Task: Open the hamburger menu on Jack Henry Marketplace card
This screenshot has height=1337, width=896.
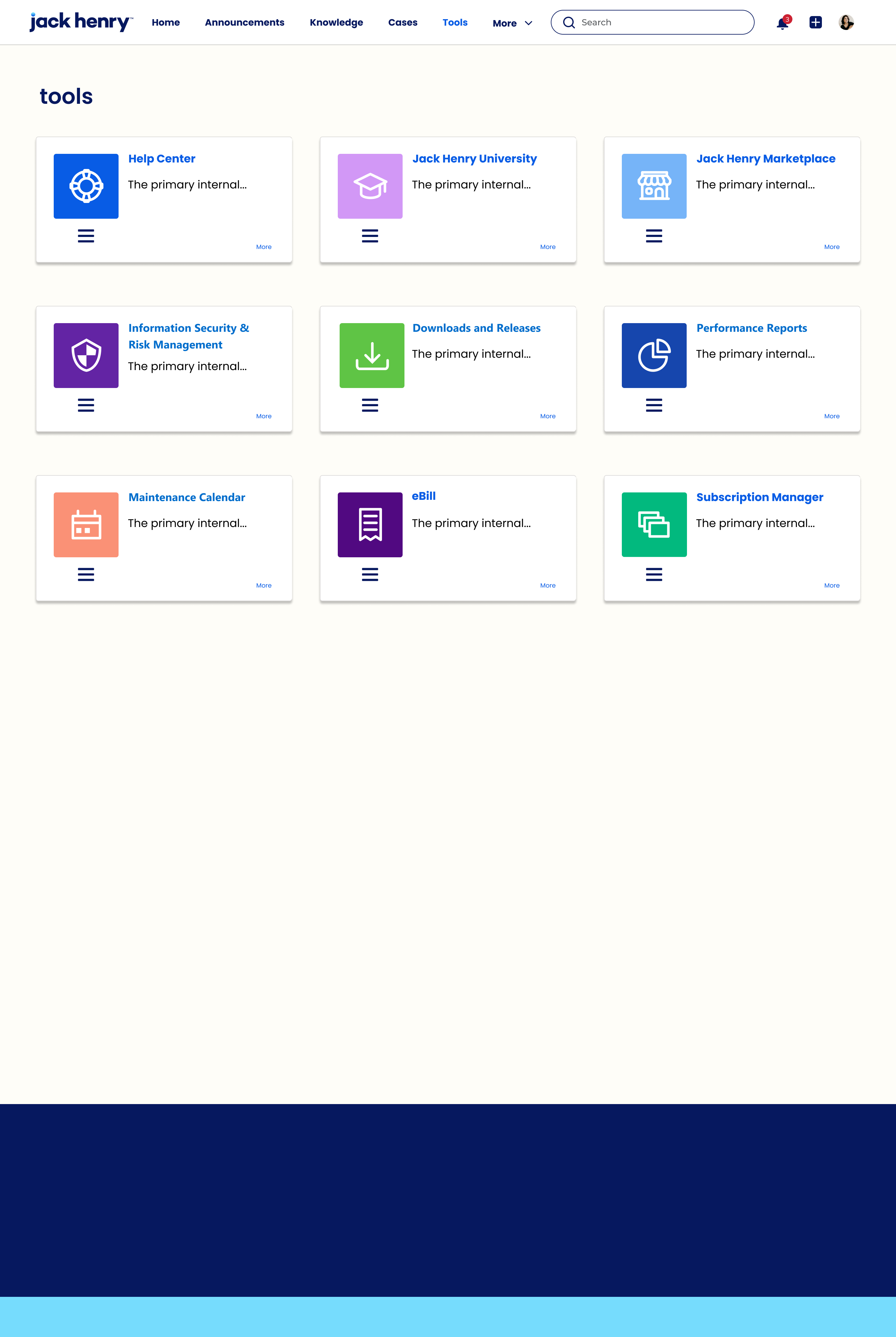Action: point(654,236)
